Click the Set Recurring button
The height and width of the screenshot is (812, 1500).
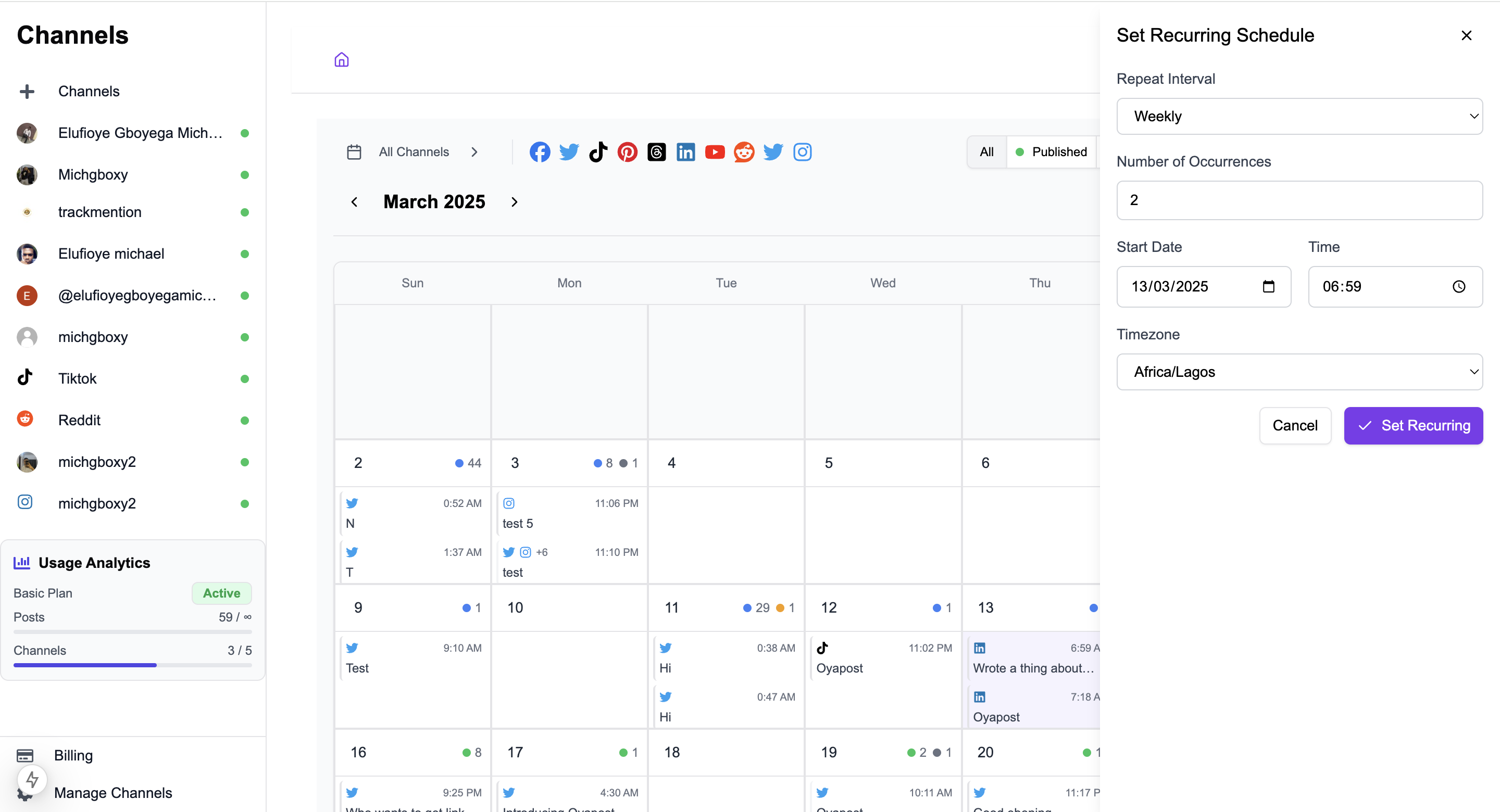[1413, 425]
